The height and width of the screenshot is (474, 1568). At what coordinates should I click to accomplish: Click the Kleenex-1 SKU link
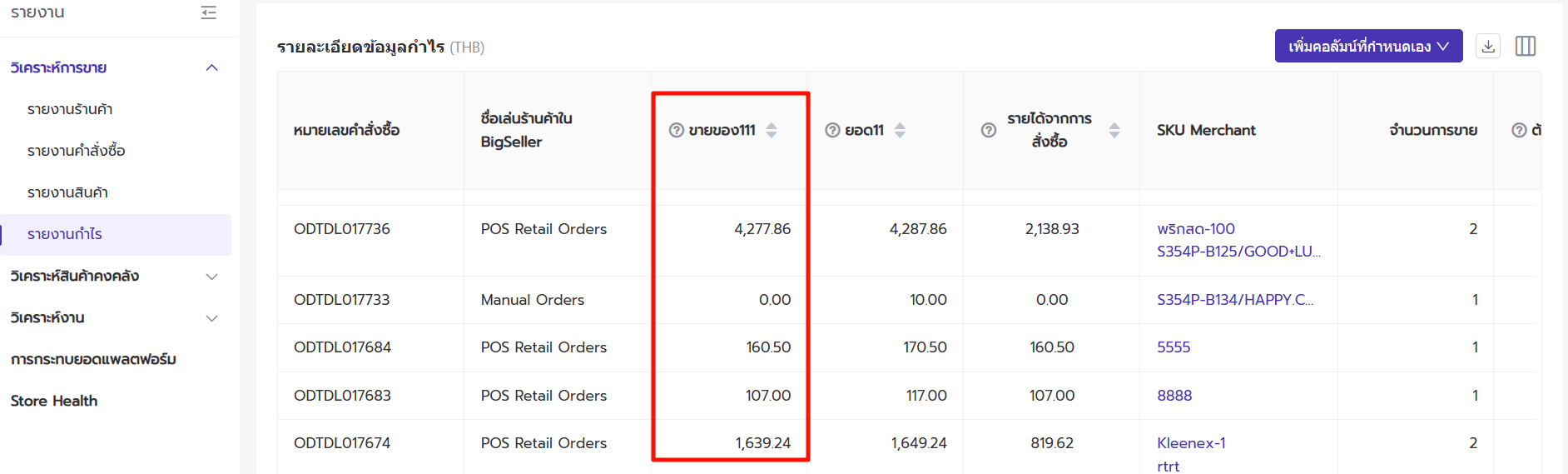pos(1191,443)
